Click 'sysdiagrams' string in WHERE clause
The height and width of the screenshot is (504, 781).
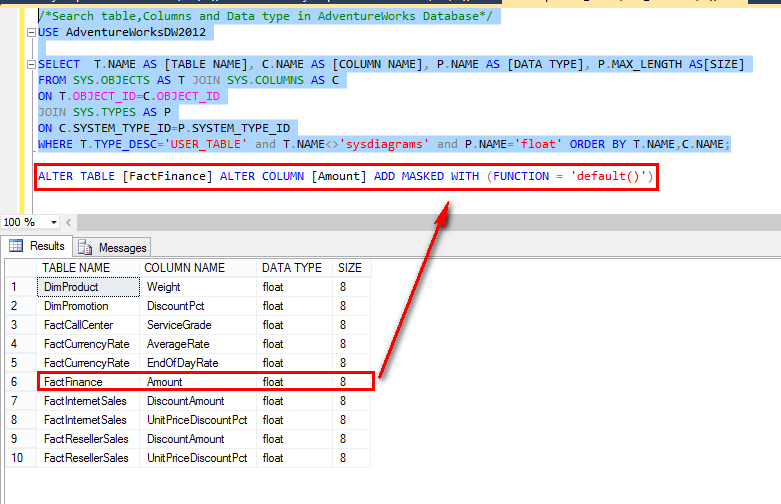click(384, 144)
